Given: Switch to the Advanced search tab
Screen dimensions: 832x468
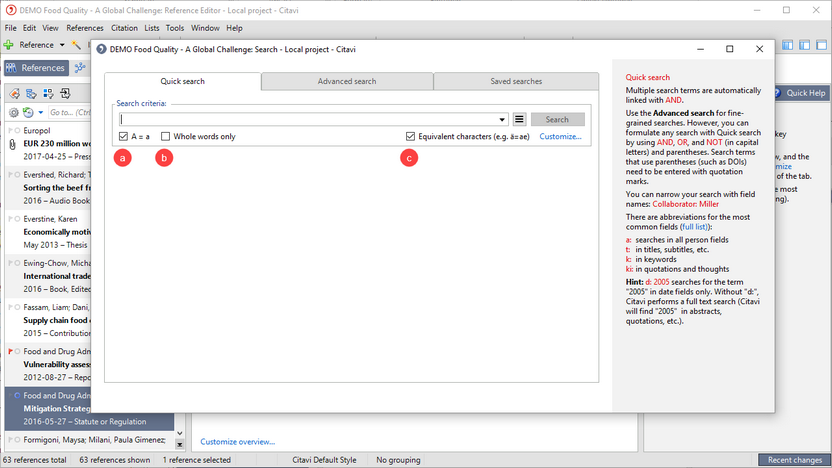Looking at the screenshot, I should tap(347, 82).
